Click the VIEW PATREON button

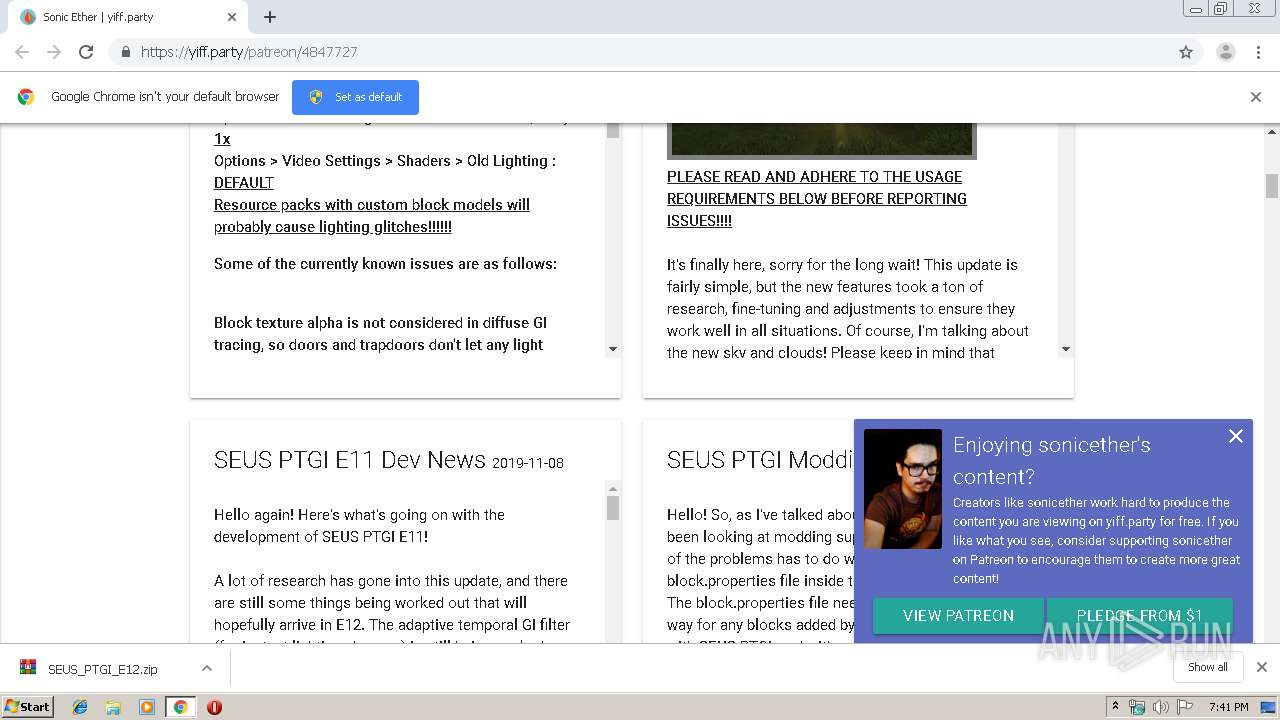958,616
